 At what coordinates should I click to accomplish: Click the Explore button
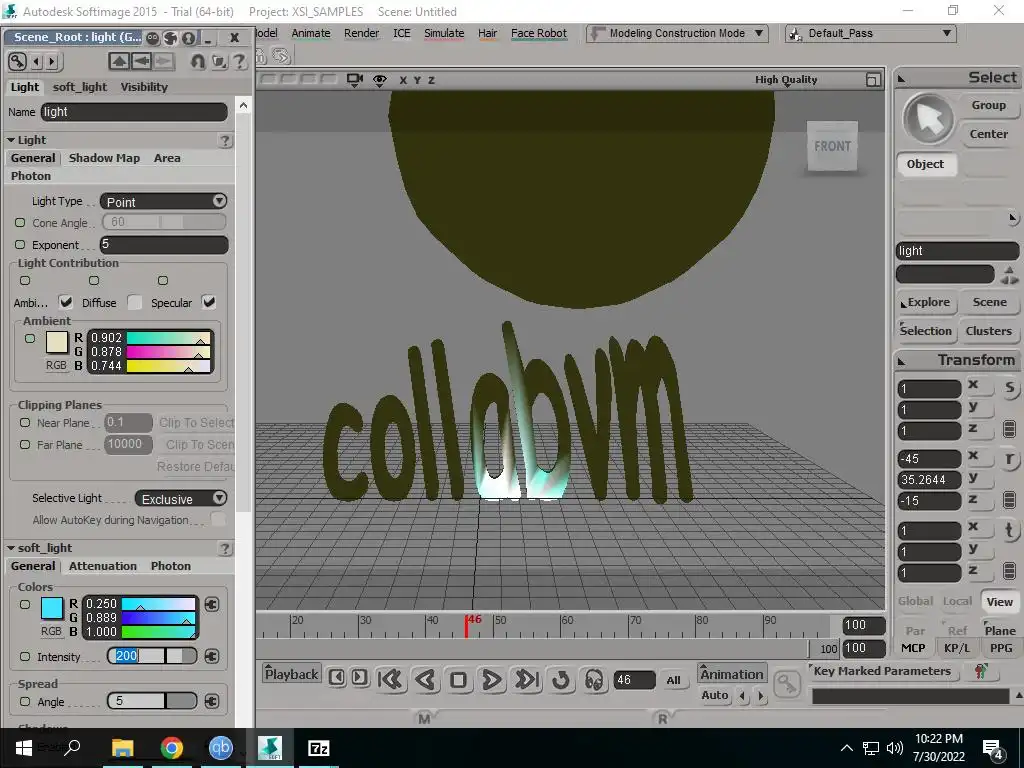(928, 302)
